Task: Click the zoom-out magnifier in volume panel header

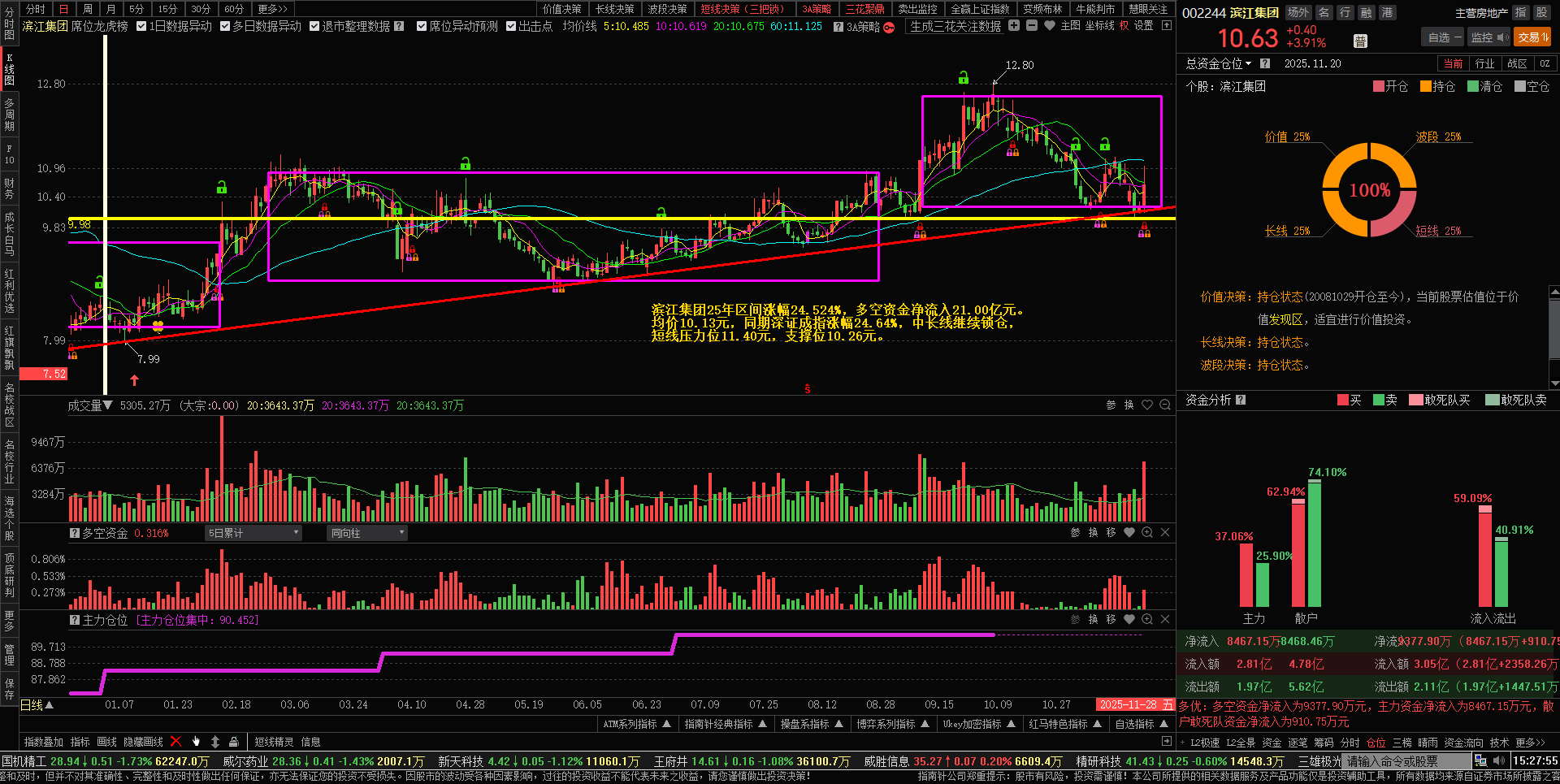Action: (1165, 405)
